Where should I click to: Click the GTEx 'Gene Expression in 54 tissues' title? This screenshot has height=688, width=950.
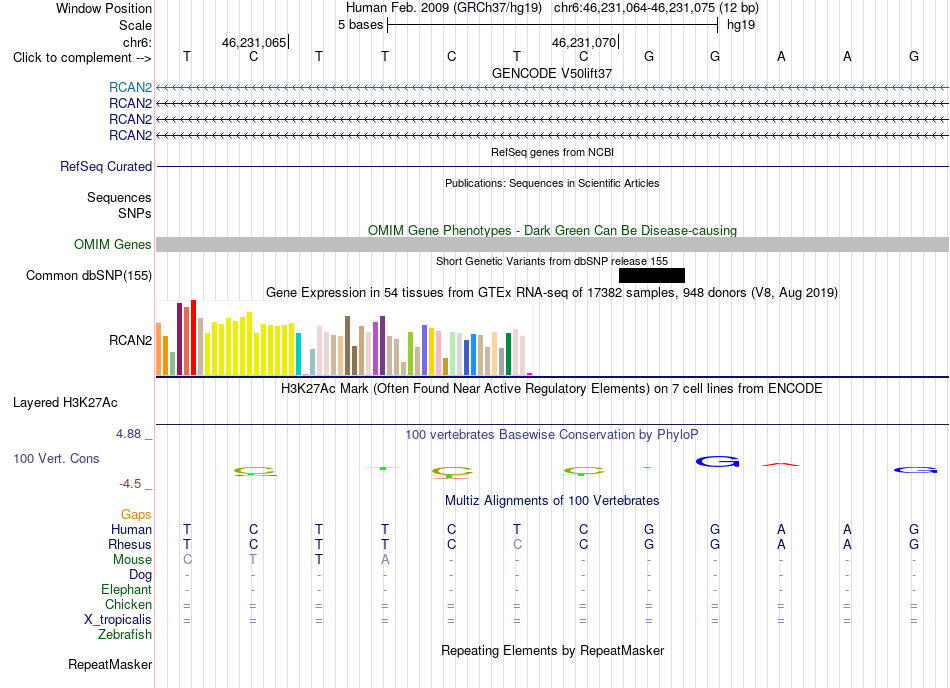tap(552, 293)
